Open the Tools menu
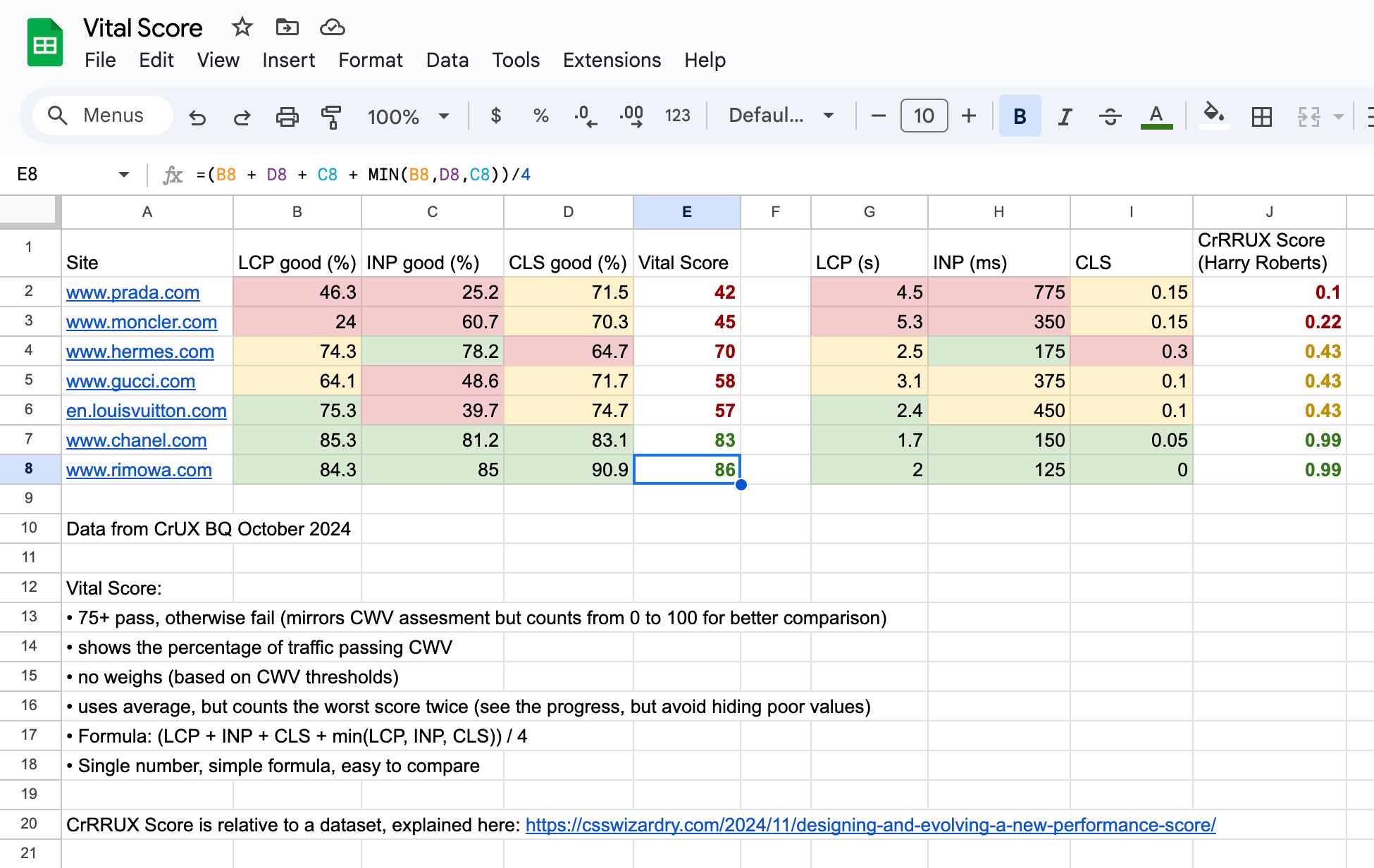The image size is (1374, 868). 516,61
